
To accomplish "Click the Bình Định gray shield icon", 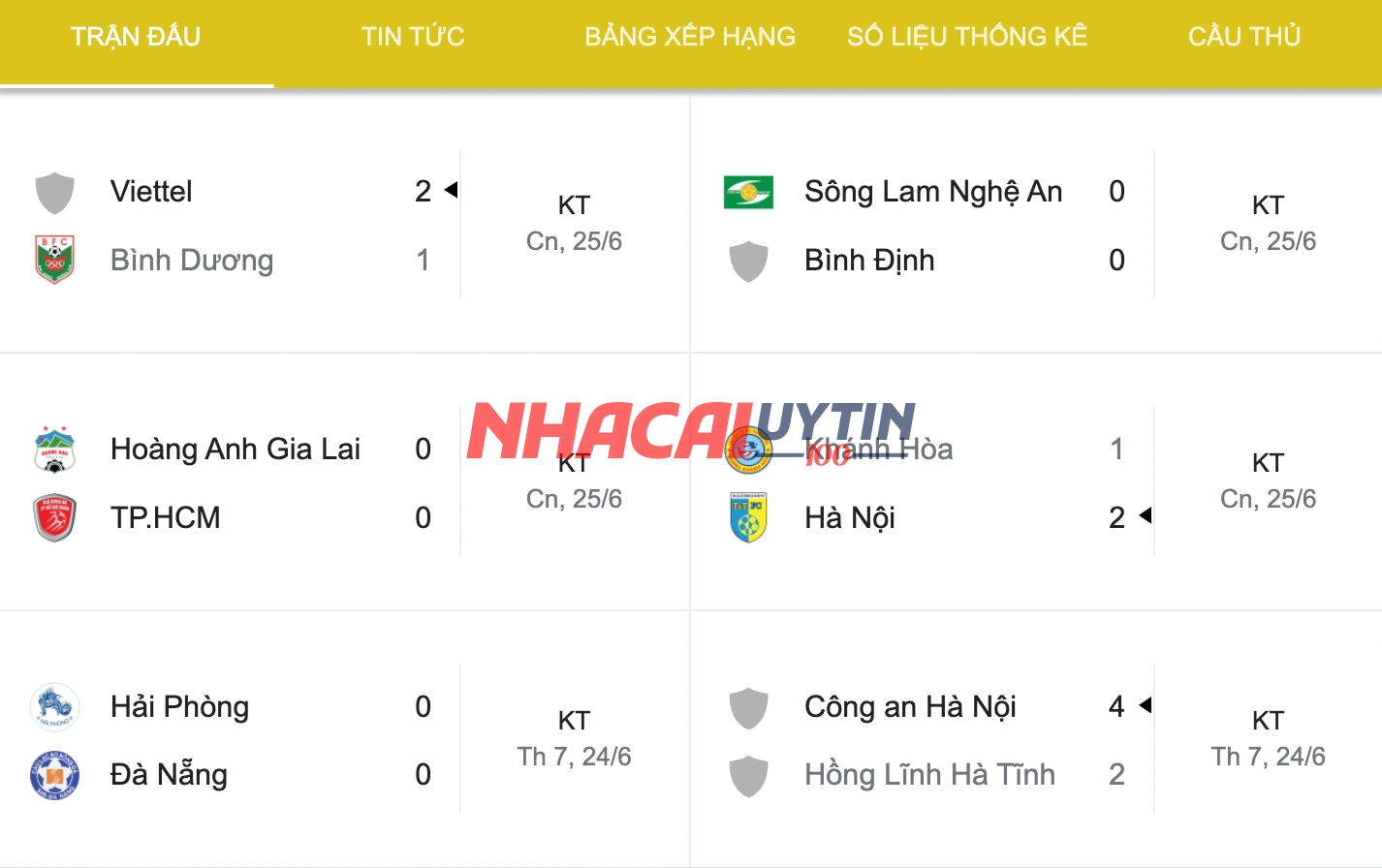I will [747, 260].
